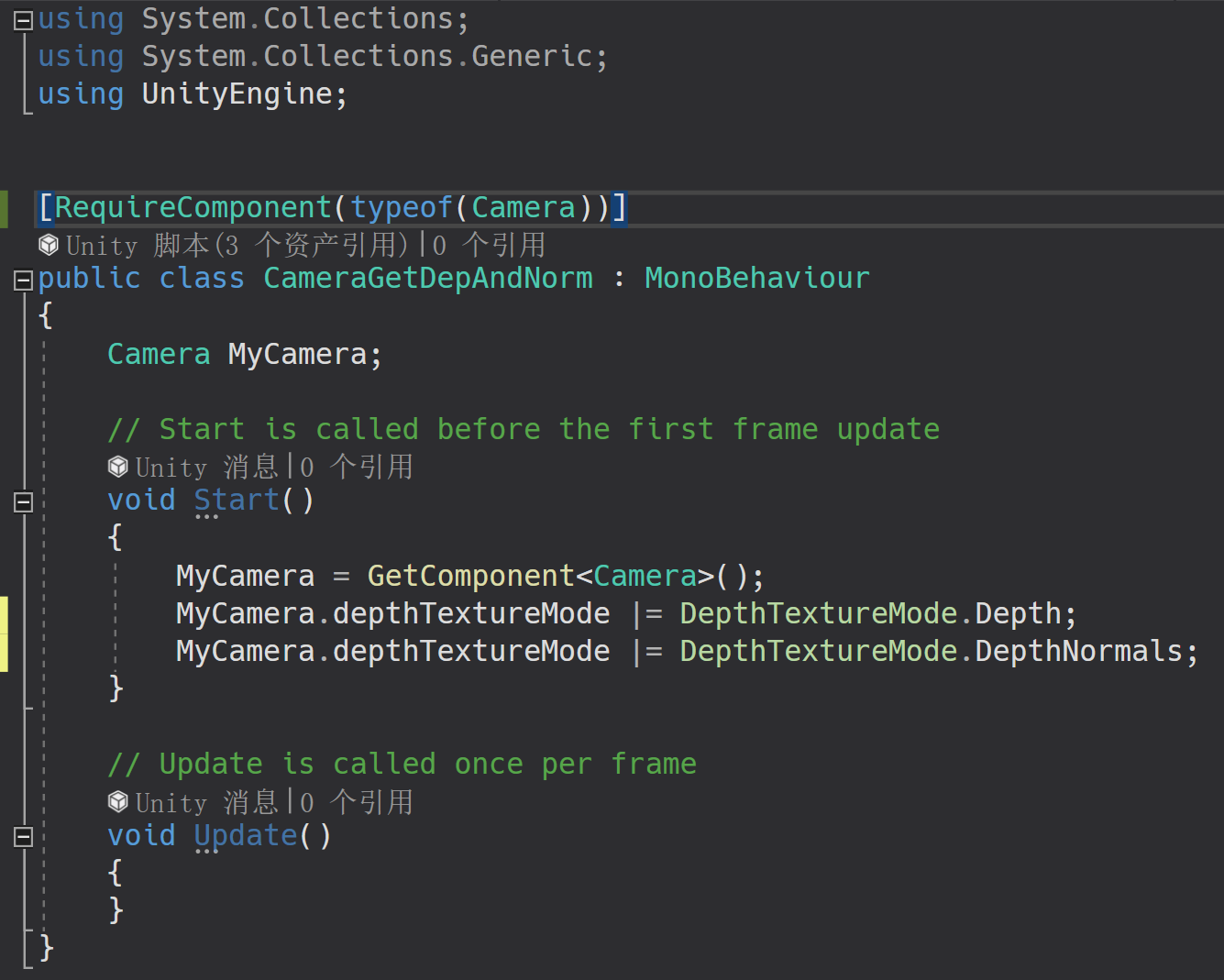Click the Update method name
1224x980 pixels.
pyautogui.click(x=246, y=835)
